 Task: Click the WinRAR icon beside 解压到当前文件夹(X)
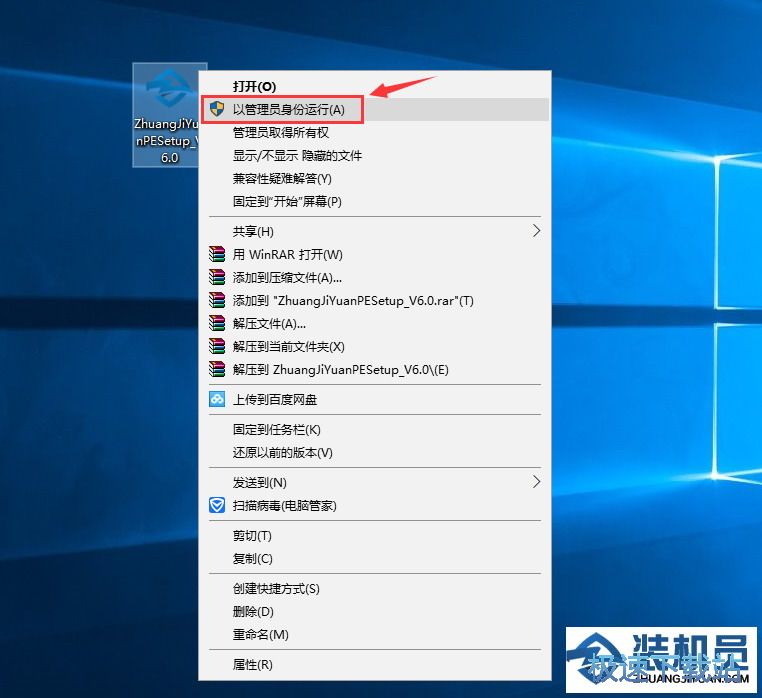pos(217,346)
